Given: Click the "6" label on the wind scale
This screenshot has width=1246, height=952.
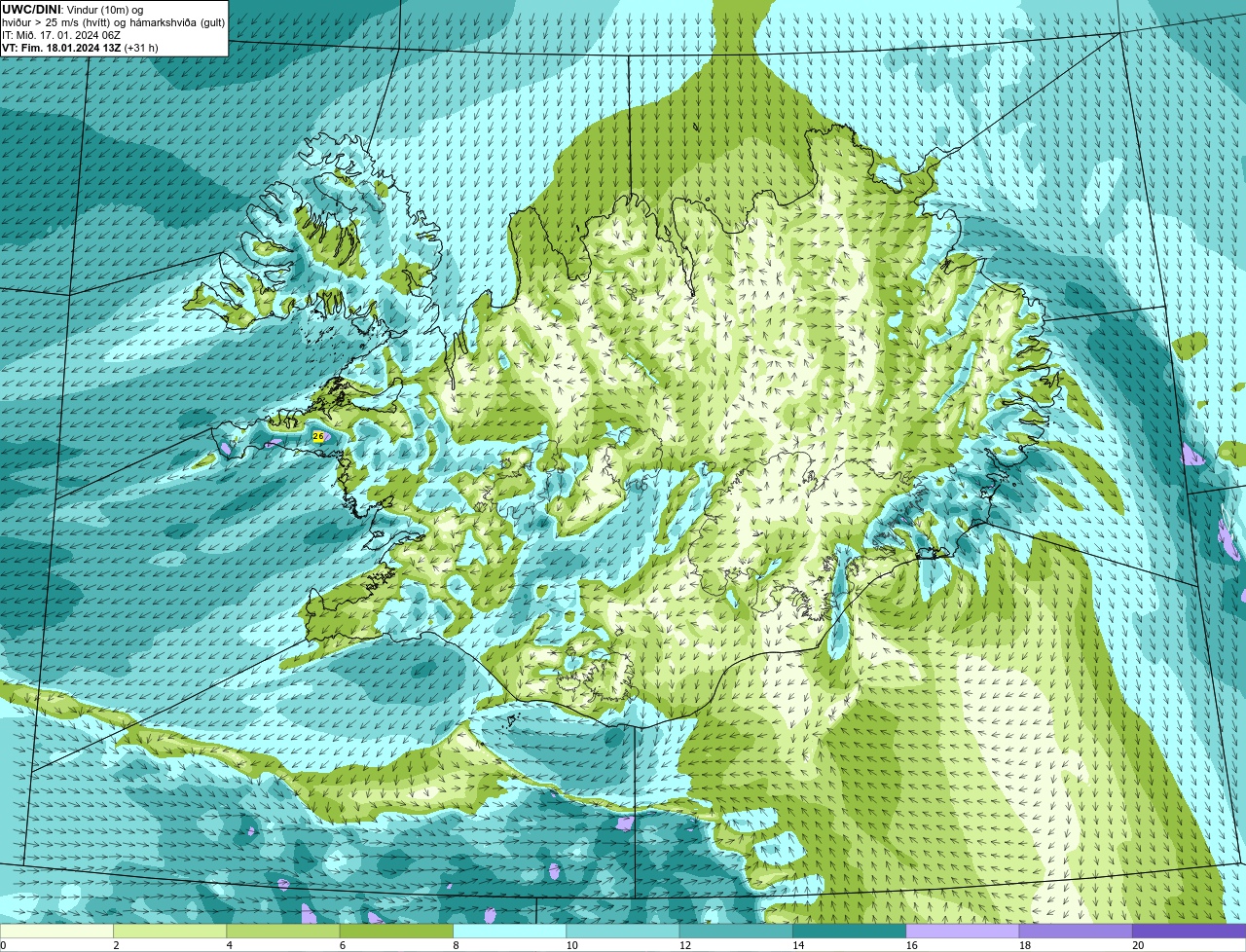Looking at the screenshot, I should click(343, 945).
